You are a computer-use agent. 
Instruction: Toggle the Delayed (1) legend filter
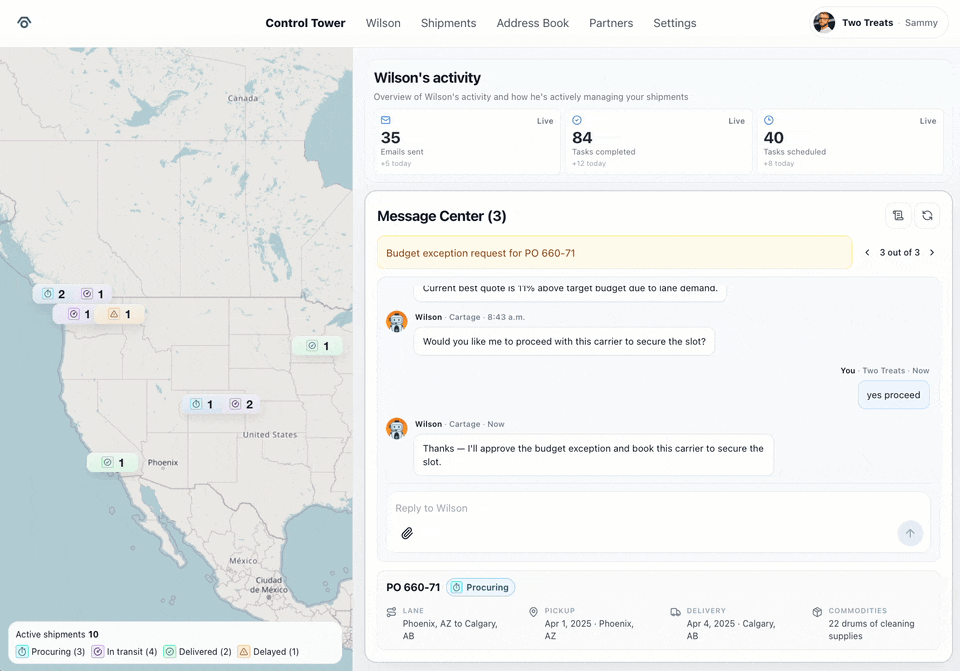point(268,652)
